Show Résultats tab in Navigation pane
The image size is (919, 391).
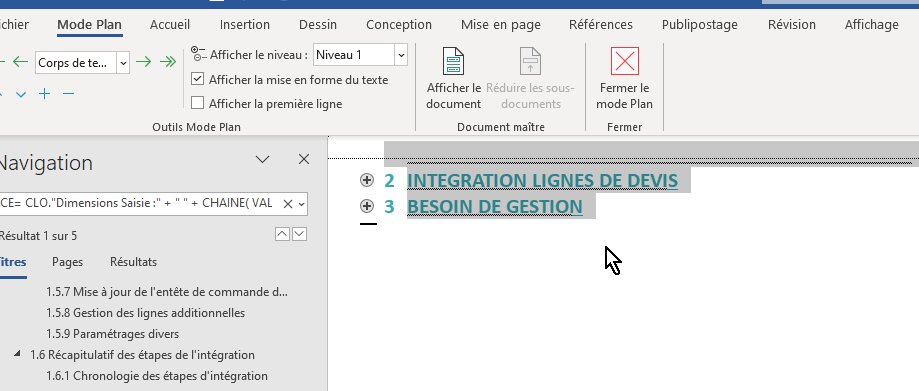click(134, 262)
